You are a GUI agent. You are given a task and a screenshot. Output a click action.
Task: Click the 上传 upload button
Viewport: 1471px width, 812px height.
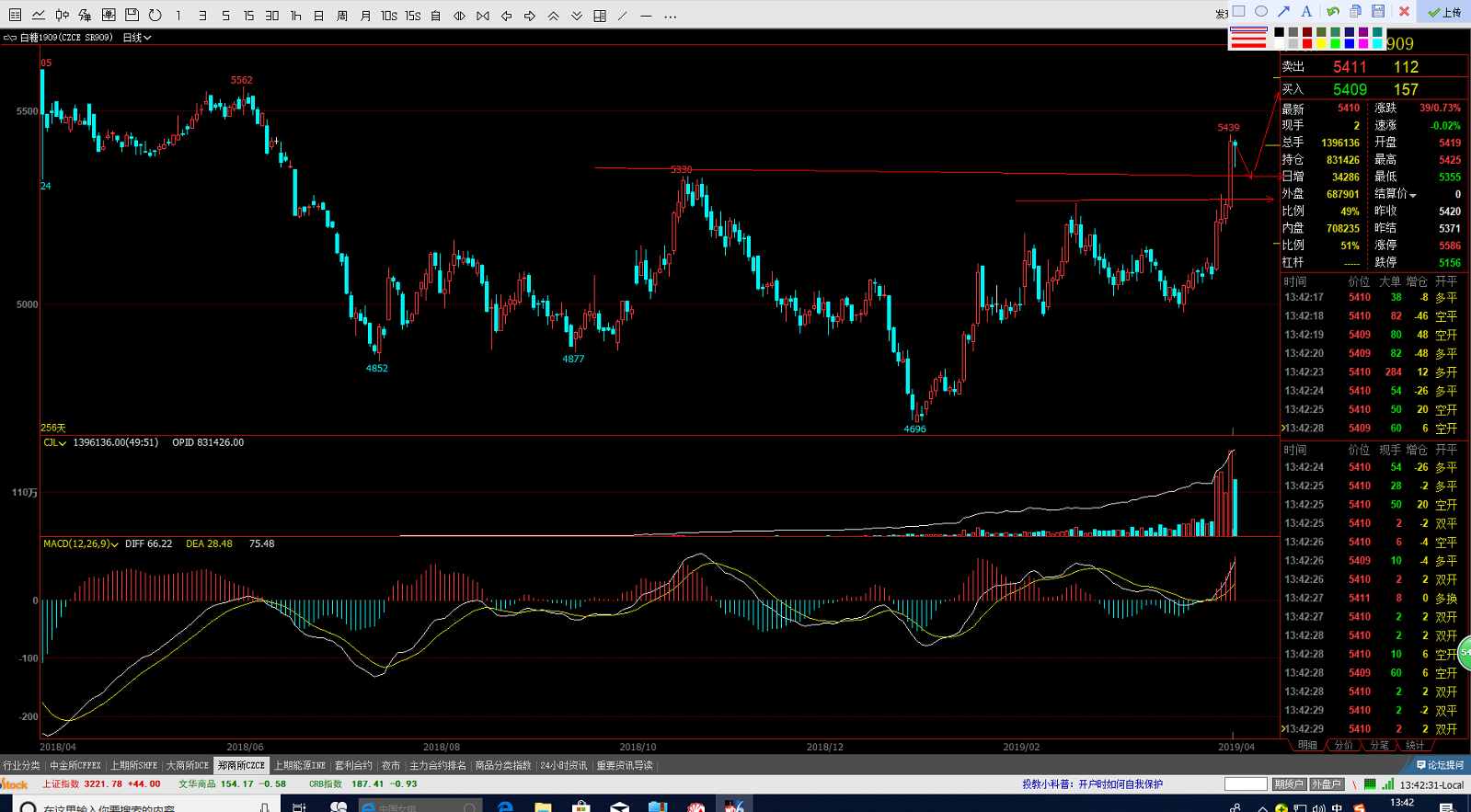[1444, 12]
